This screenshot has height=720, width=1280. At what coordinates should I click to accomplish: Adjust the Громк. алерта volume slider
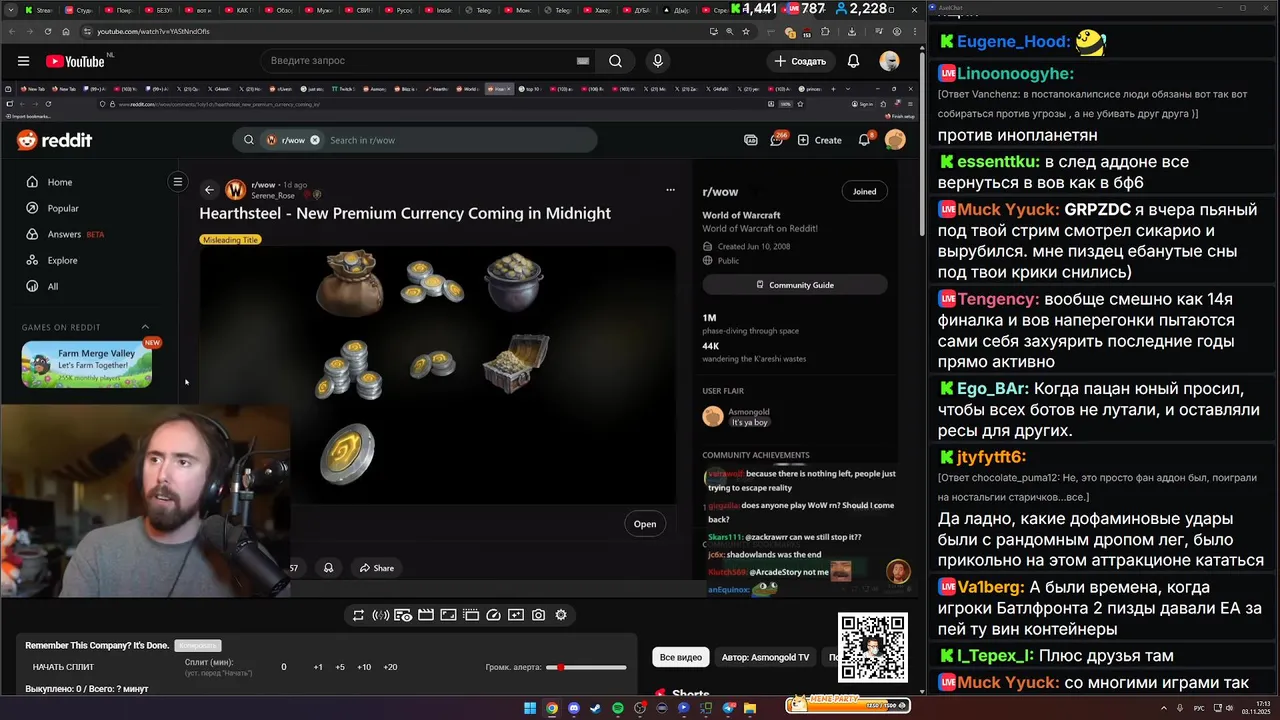pos(586,667)
